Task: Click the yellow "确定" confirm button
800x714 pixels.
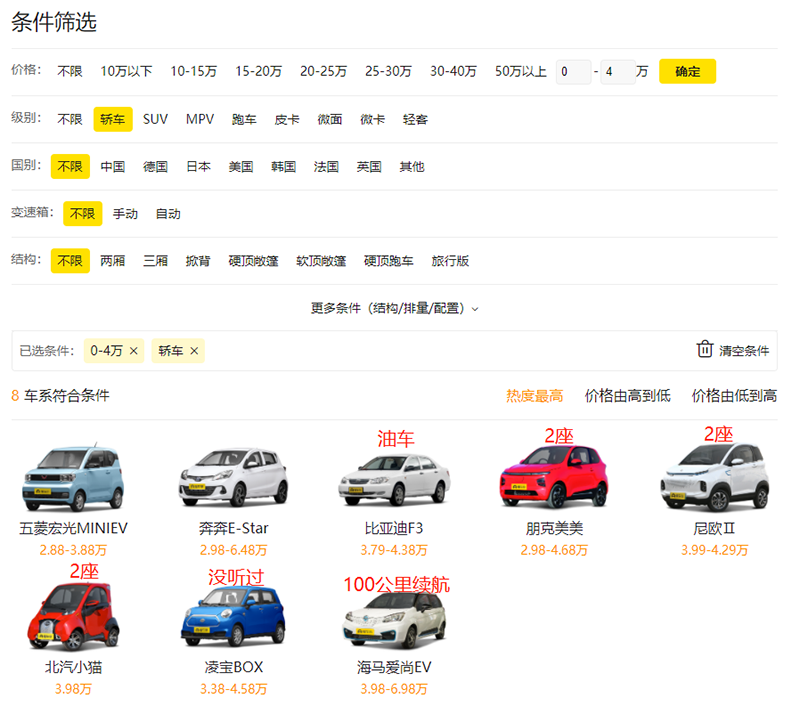Action: [687, 71]
